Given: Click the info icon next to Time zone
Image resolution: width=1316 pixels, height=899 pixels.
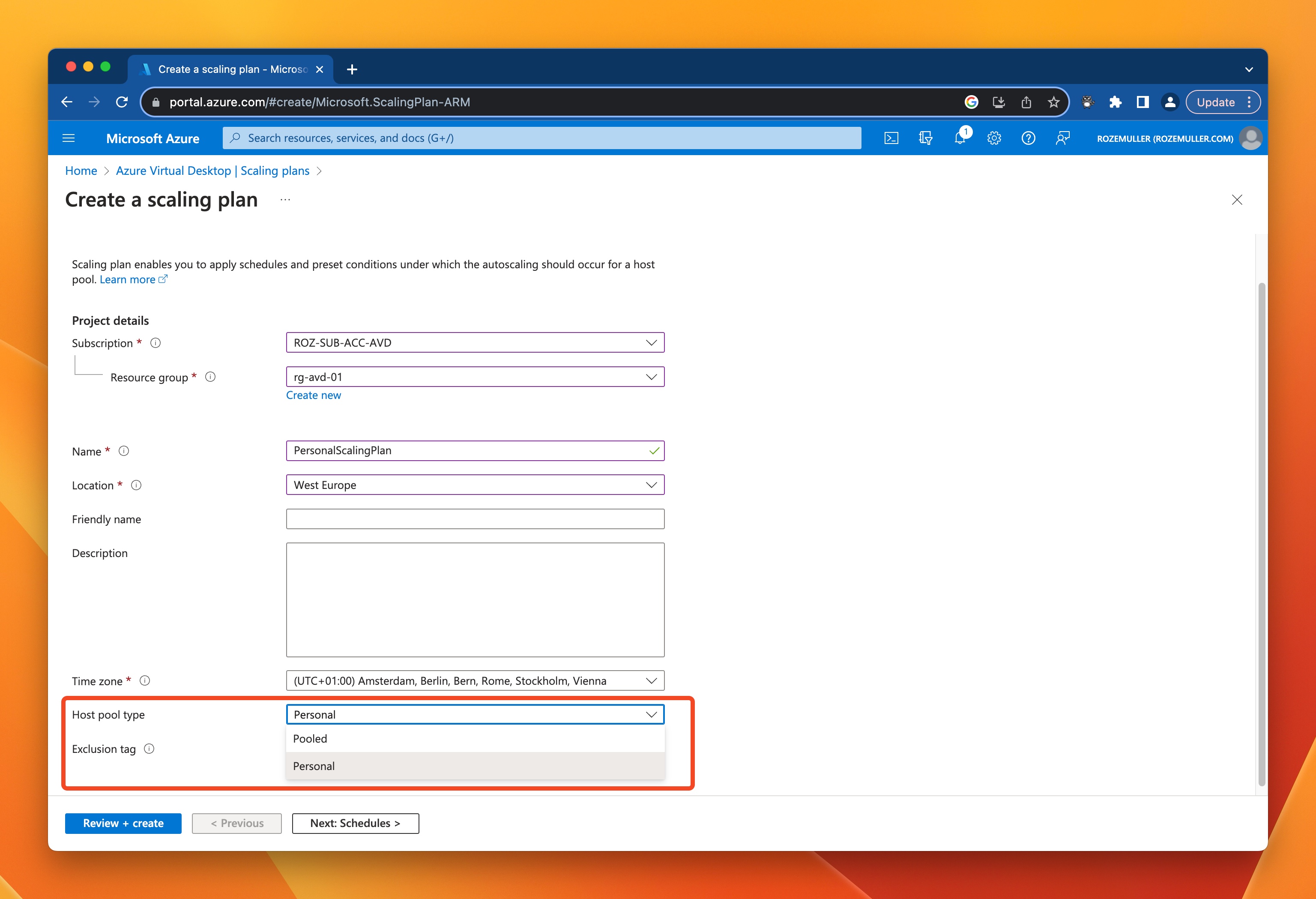Looking at the screenshot, I should pyautogui.click(x=145, y=681).
